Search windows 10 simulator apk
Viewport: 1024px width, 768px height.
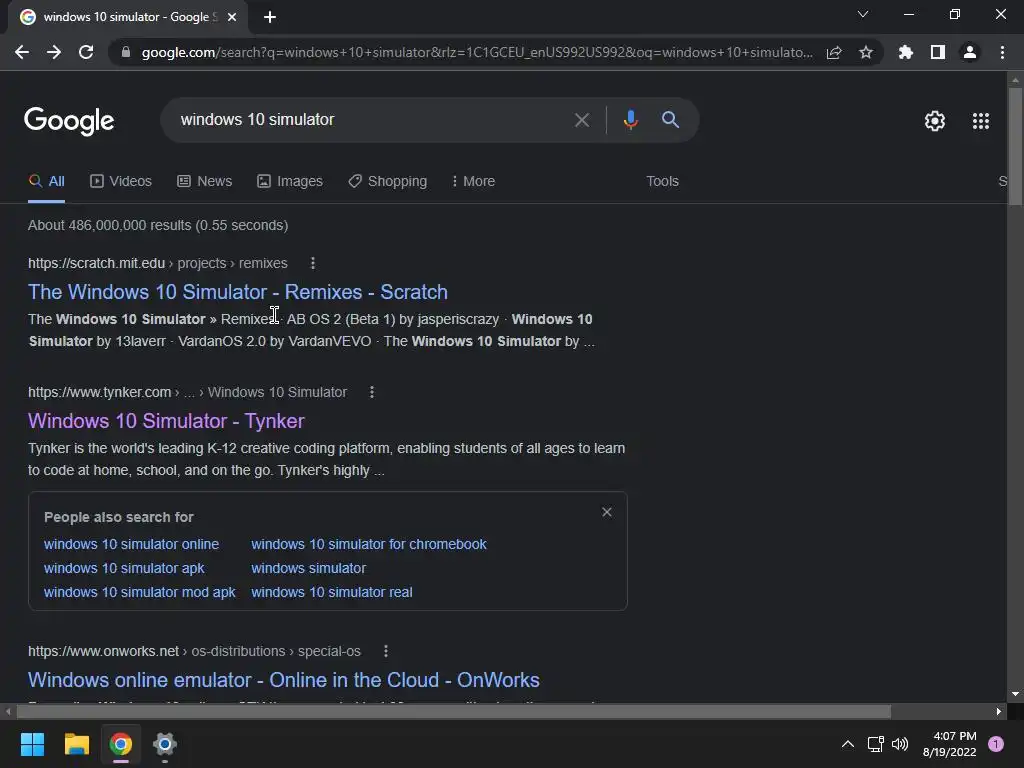pos(124,568)
